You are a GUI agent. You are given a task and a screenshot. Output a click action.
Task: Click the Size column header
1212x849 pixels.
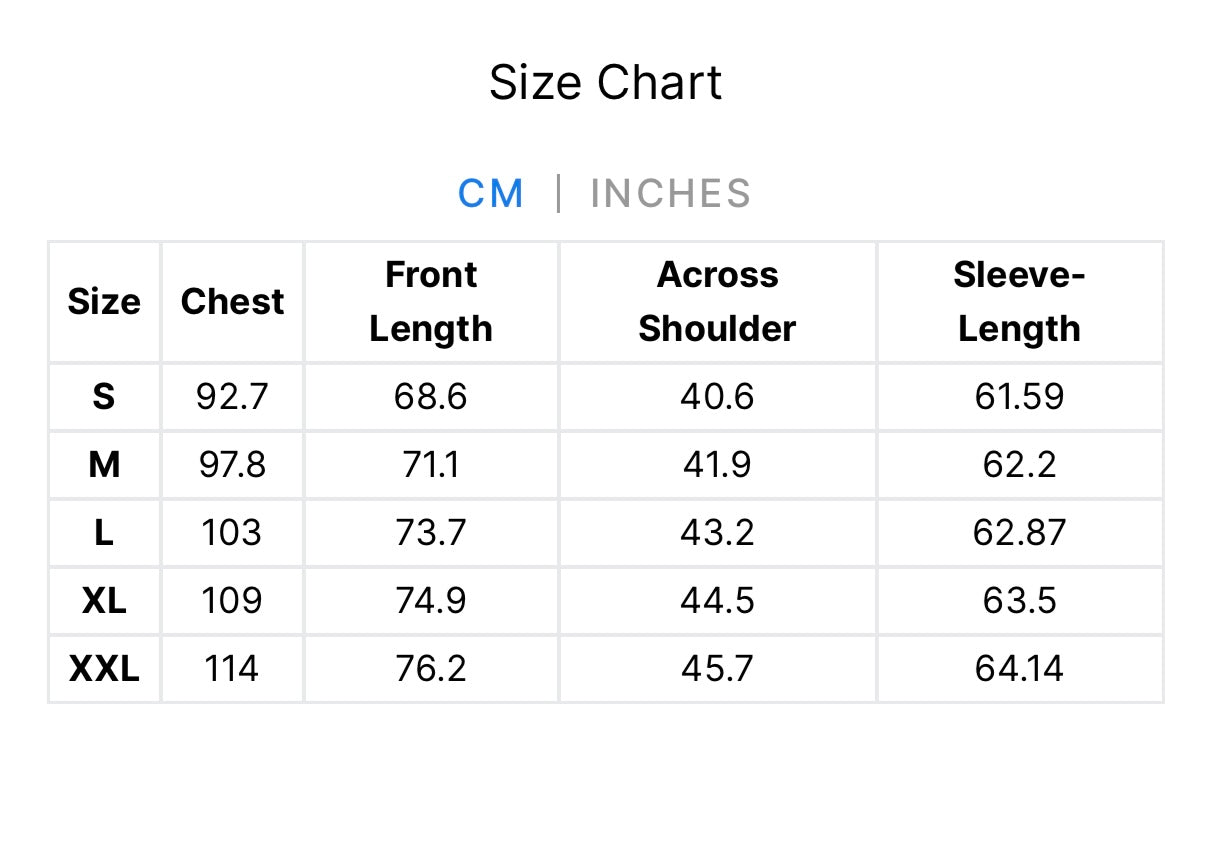click(x=104, y=301)
